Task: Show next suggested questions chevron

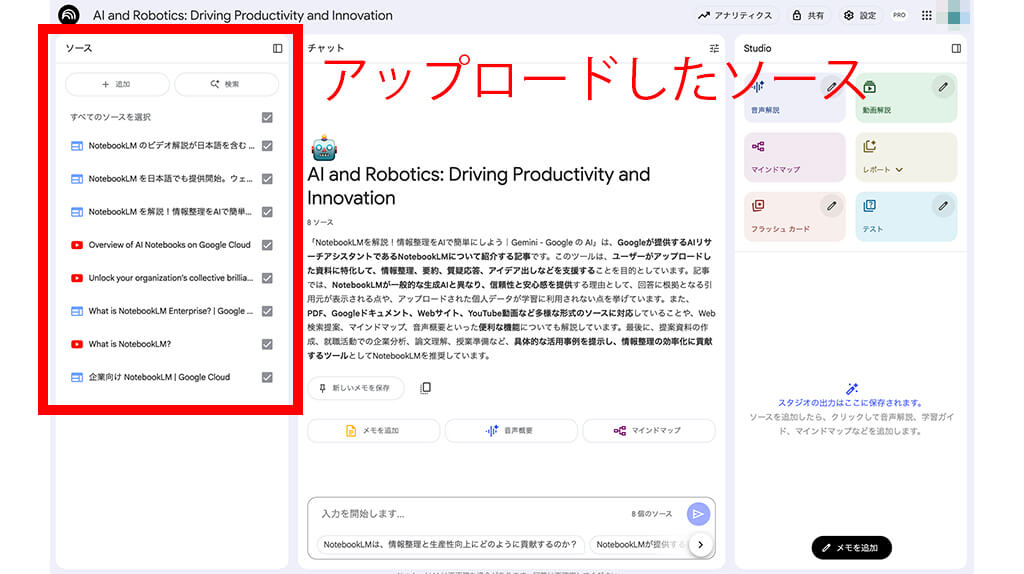Action: coord(701,545)
